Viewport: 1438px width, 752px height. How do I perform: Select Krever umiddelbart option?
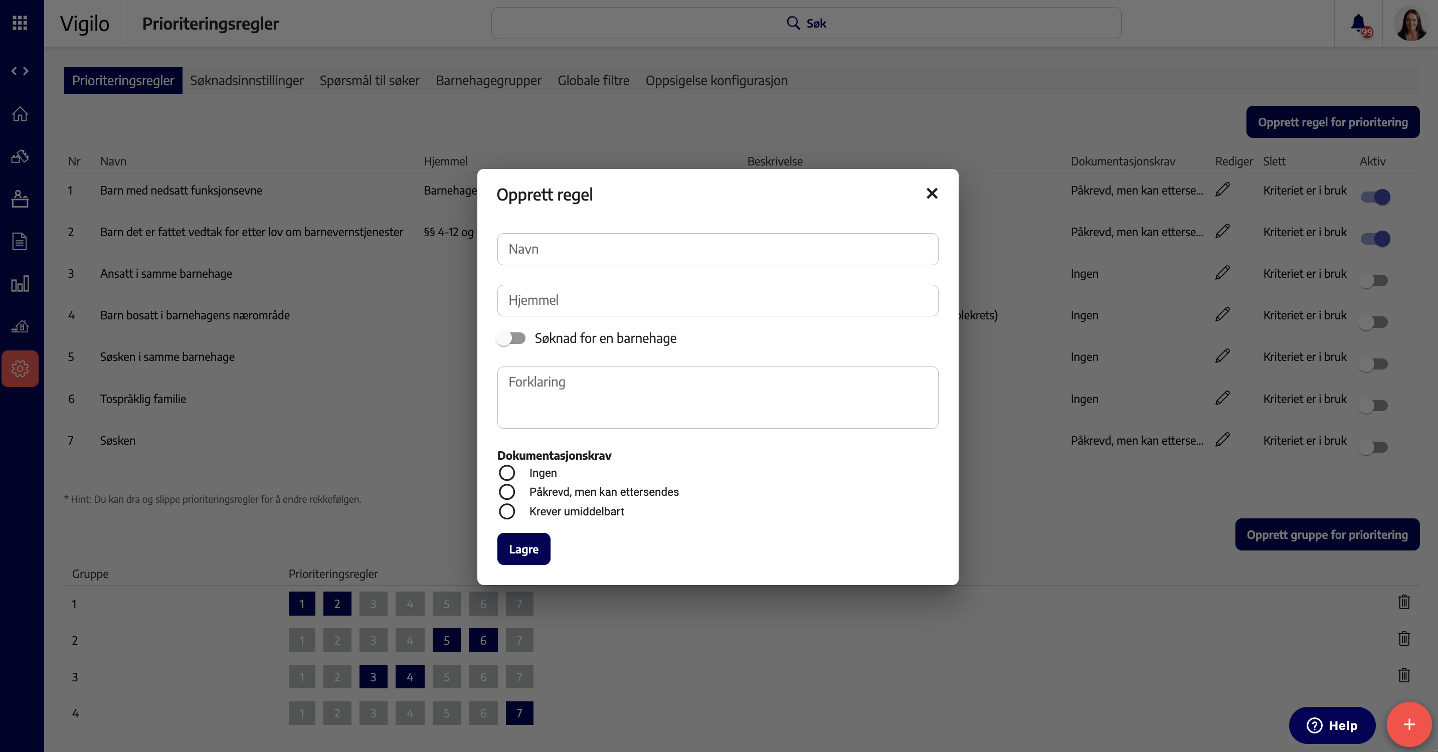point(507,511)
